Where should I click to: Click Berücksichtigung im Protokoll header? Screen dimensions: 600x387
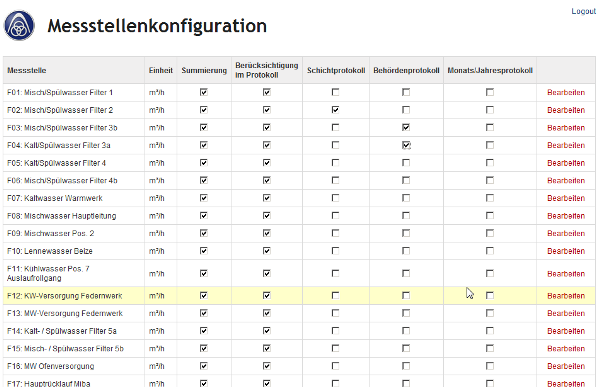(x=267, y=70)
